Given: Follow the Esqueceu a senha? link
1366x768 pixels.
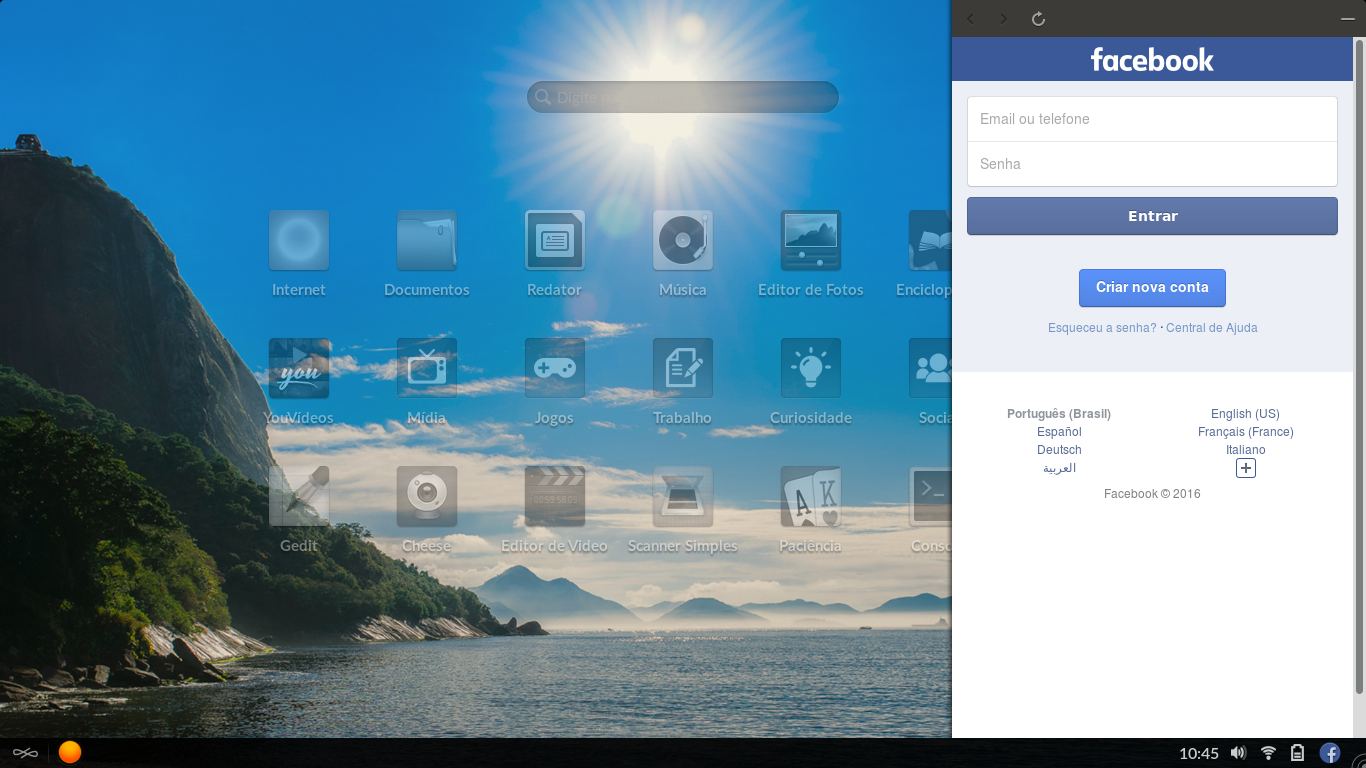Looking at the screenshot, I should [1102, 328].
